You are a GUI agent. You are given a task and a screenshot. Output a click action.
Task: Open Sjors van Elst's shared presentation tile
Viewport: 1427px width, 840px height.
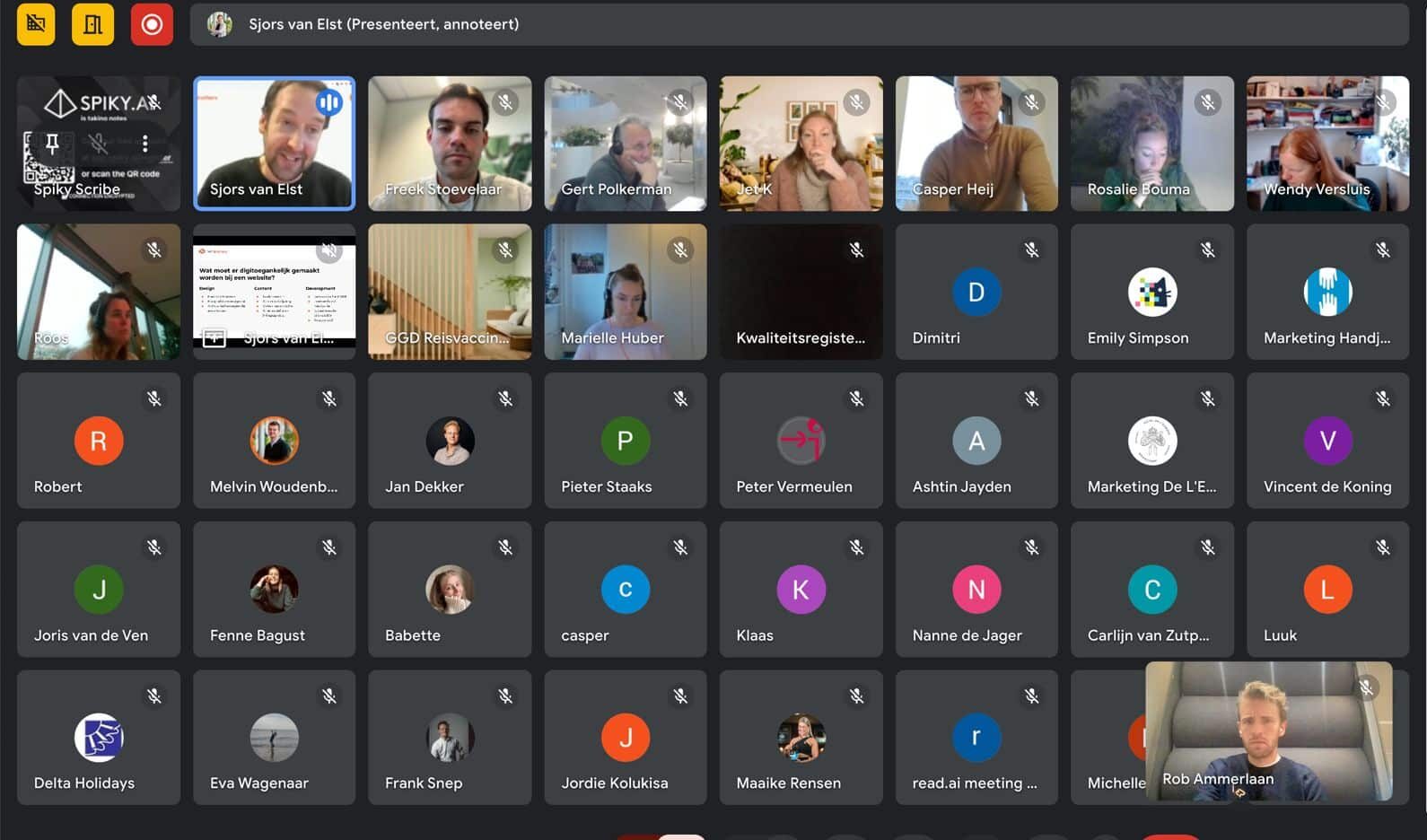[x=274, y=292]
